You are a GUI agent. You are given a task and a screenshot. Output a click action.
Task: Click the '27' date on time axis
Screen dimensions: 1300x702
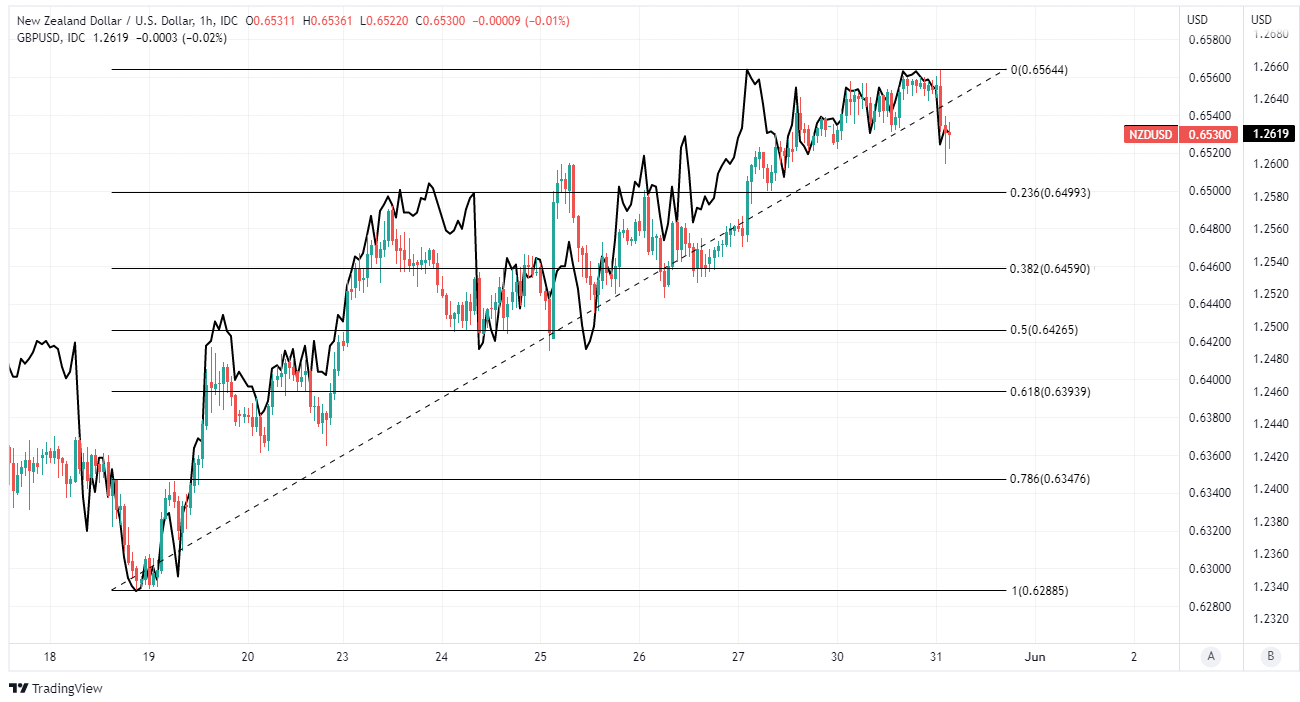coord(739,657)
